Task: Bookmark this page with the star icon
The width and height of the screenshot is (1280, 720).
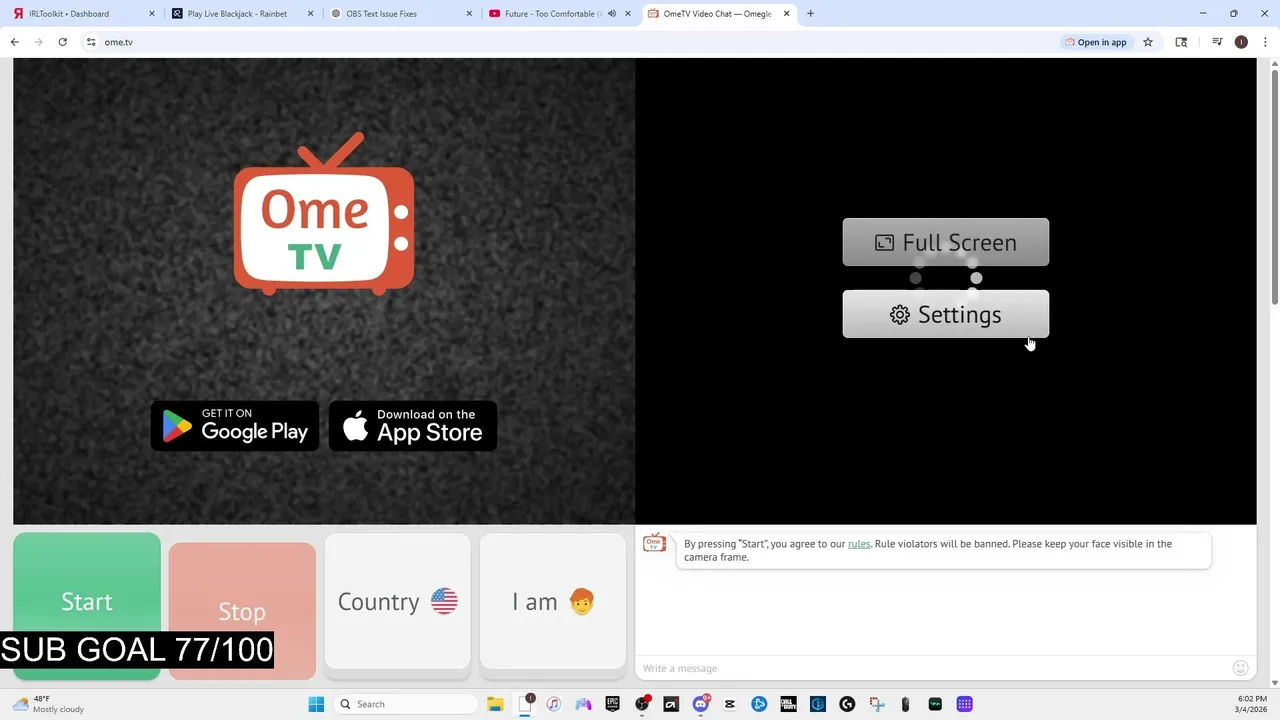Action: [x=1148, y=42]
